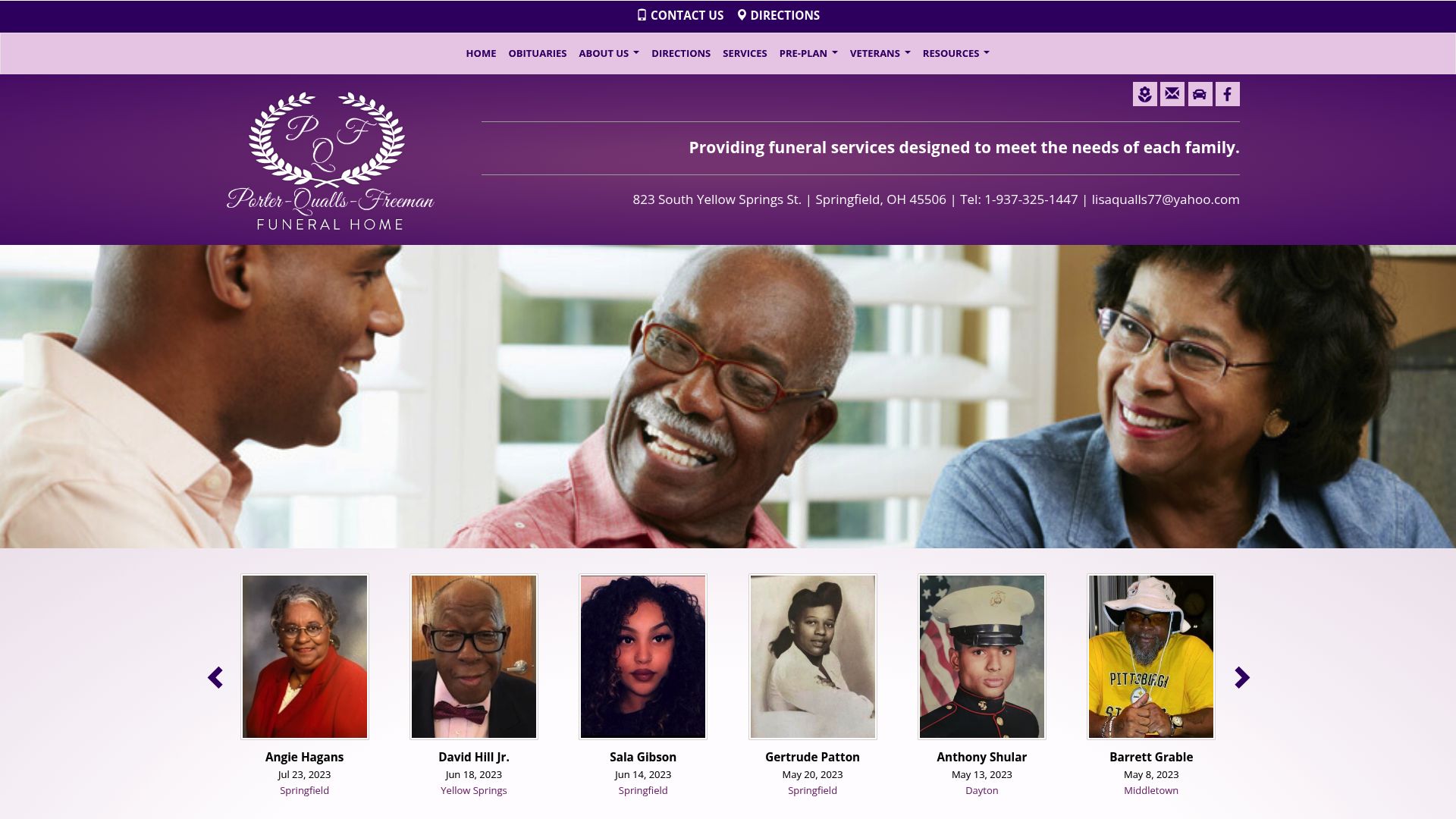The image size is (1456, 819).
Task: Open the Resources dropdown menu
Action: [x=955, y=53]
